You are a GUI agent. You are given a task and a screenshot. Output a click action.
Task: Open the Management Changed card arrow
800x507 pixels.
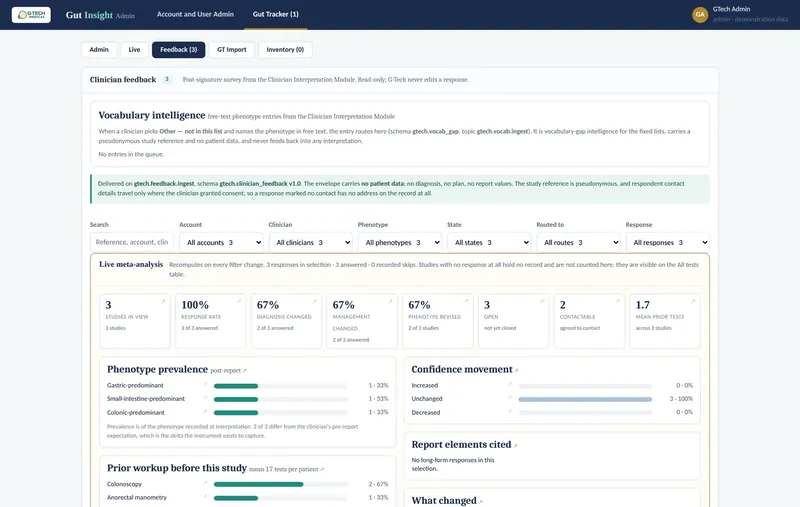[390, 301]
